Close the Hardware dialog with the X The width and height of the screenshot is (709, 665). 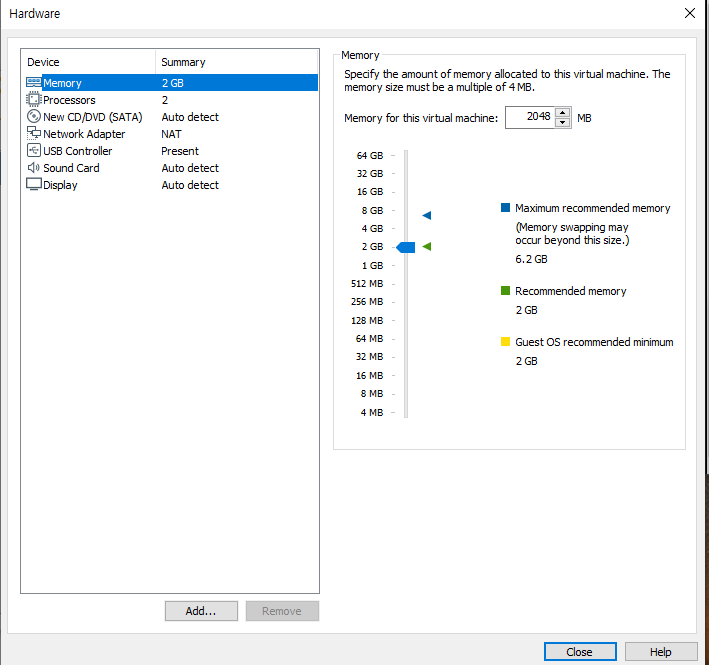(x=689, y=13)
